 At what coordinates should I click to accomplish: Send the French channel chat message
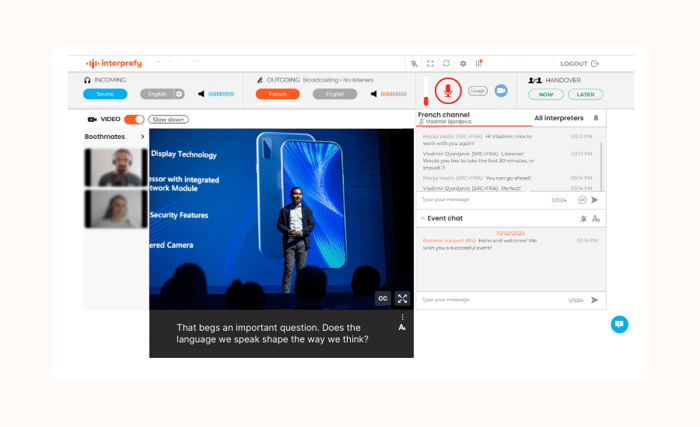point(595,200)
